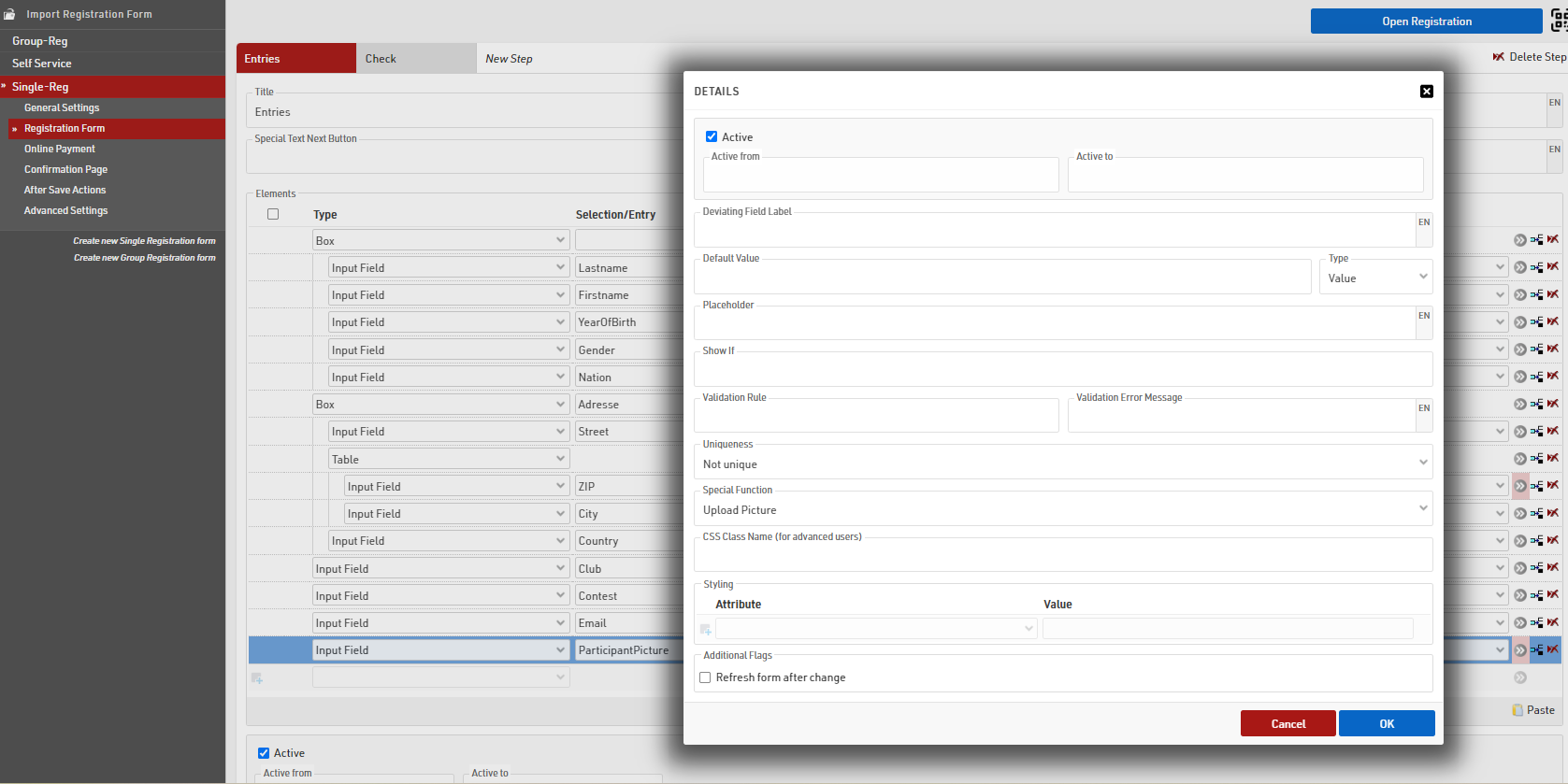
Task: Tick the select-all checkbox in Elements header
Action: coord(273,214)
